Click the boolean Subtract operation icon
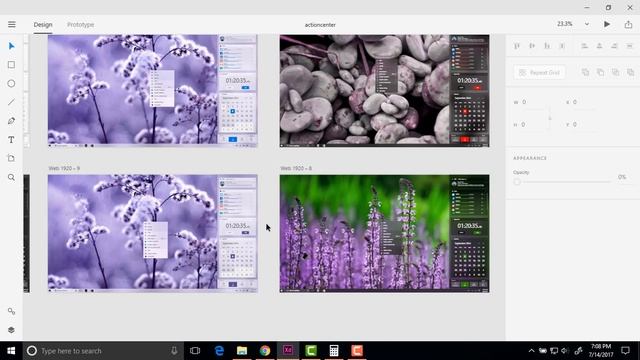This screenshot has width=640, height=360. point(600,73)
